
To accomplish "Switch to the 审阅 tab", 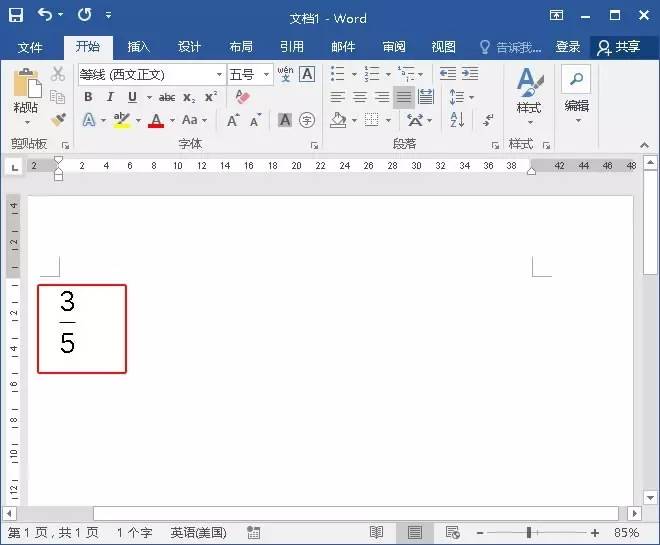I will [394, 47].
